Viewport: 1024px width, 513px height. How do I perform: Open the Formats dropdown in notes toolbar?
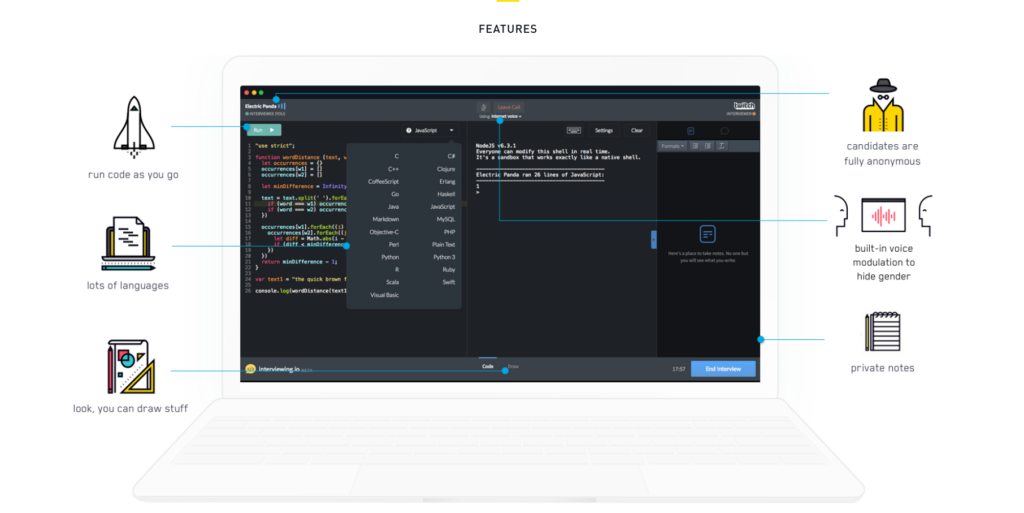pos(671,146)
